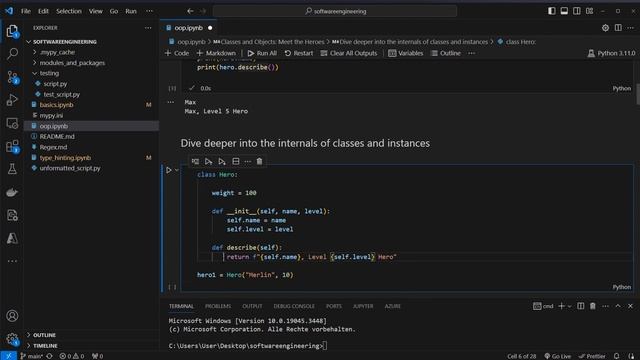640x360 pixels.
Task: Open the File menu
Action: click(26, 11)
